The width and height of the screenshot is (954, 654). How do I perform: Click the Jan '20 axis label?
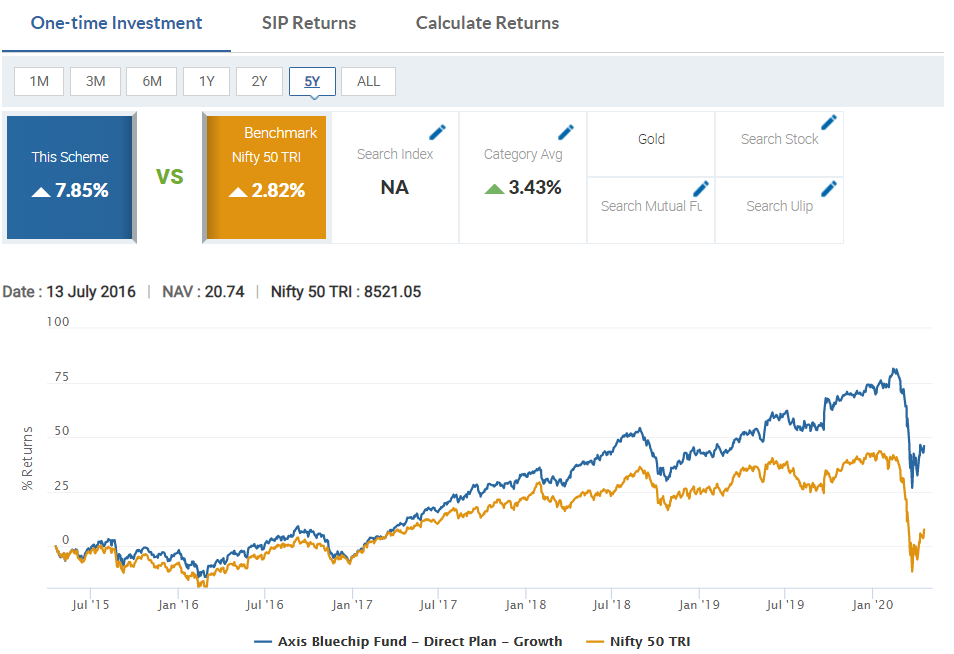point(872,605)
